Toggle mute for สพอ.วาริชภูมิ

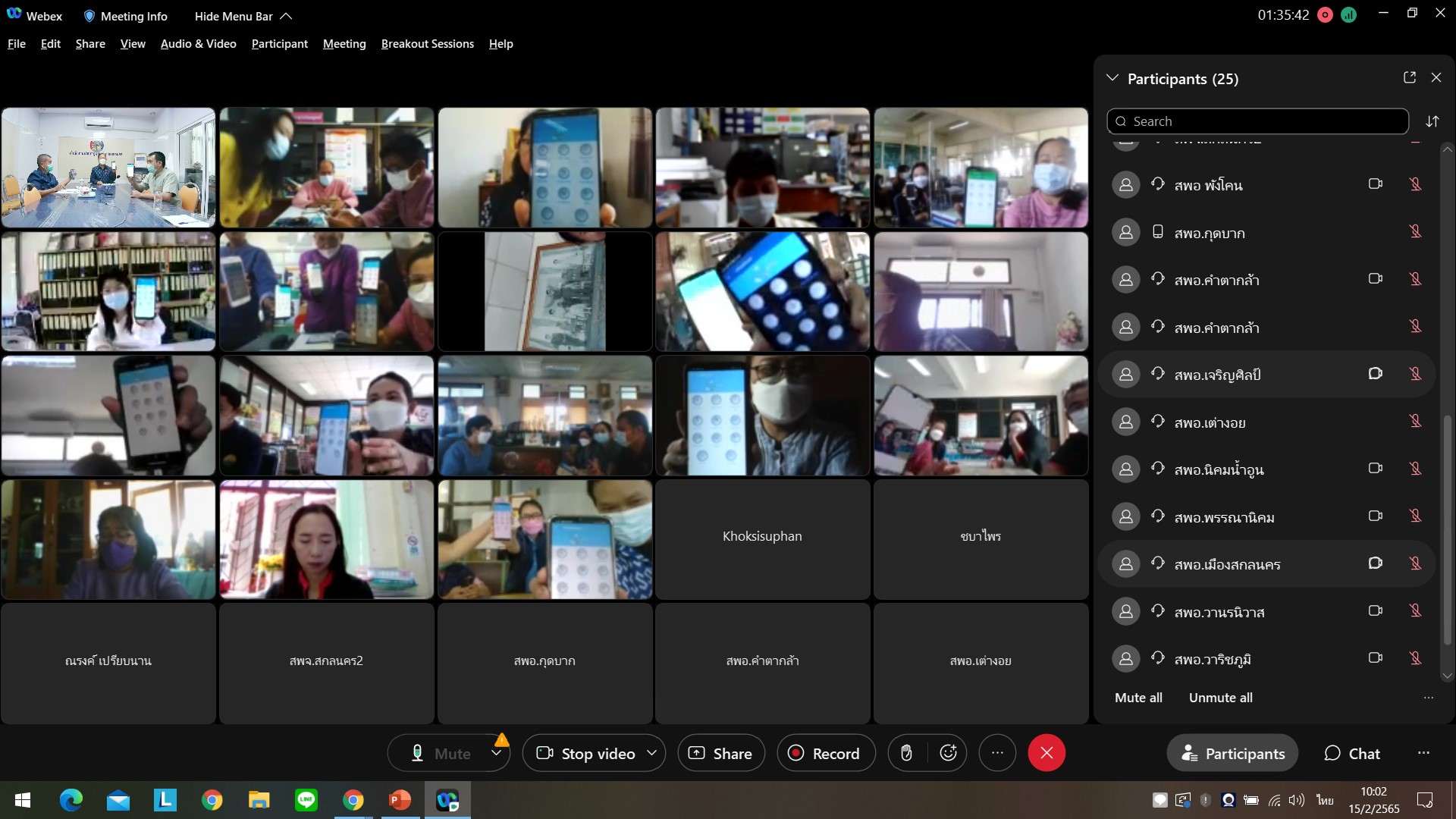[1415, 658]
